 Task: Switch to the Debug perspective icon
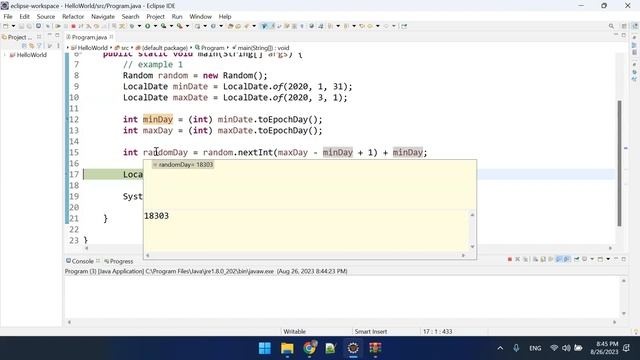tap(635, 26)
